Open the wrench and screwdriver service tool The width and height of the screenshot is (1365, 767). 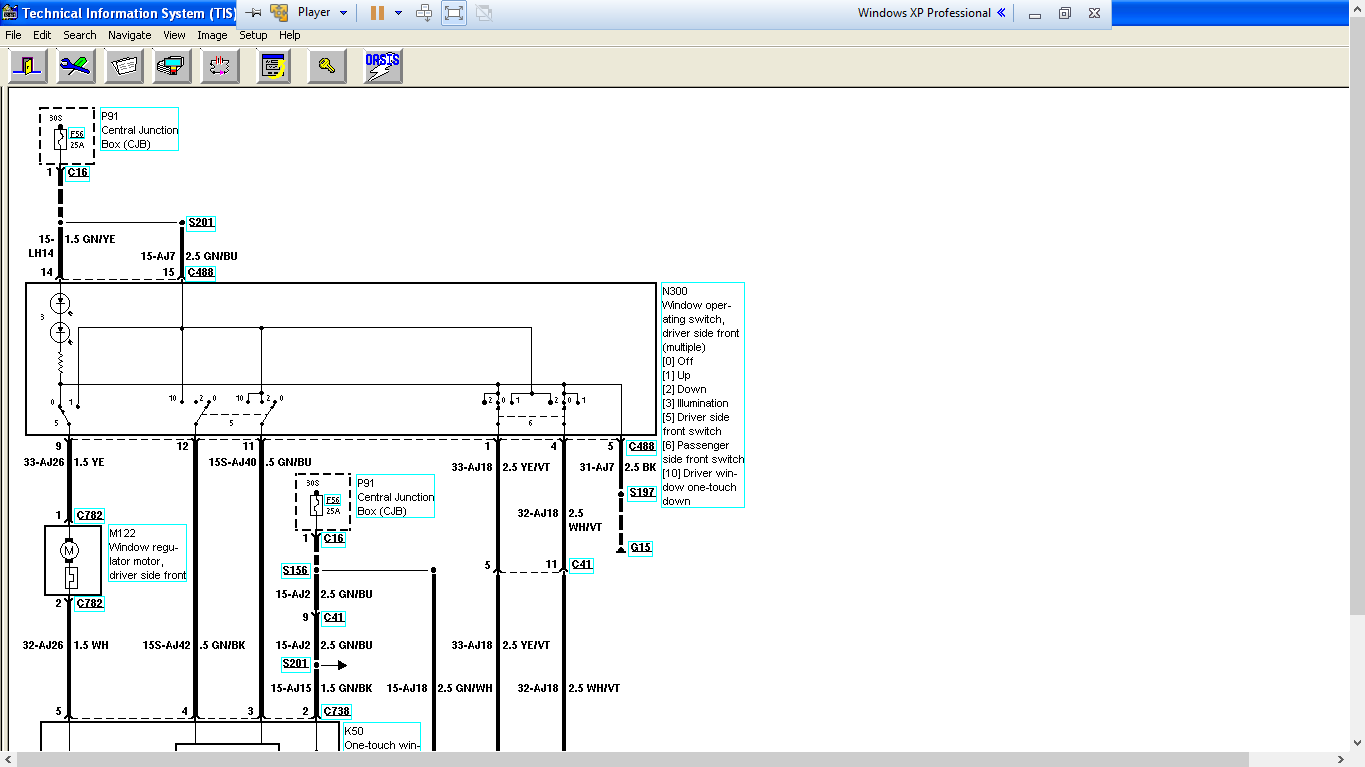pos(75,66)
